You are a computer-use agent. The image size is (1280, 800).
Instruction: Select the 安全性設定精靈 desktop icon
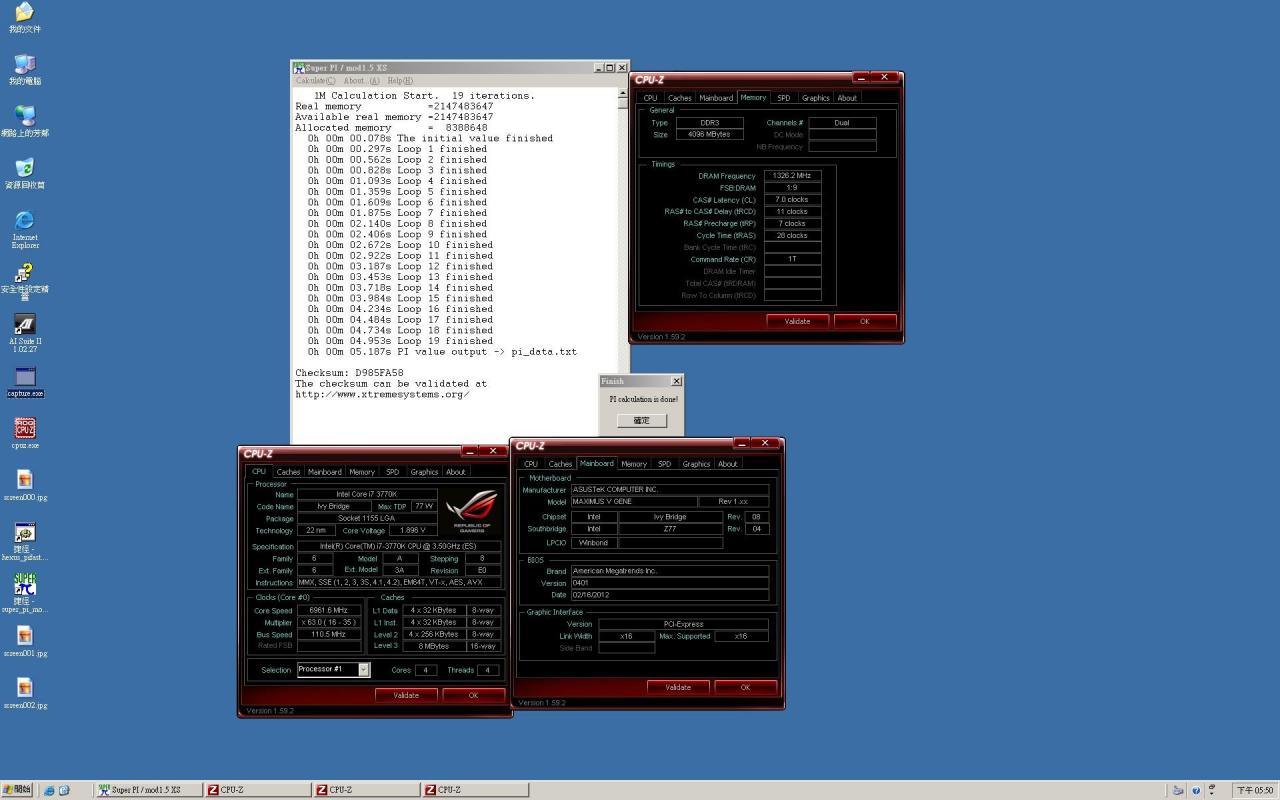click(24, 281)
